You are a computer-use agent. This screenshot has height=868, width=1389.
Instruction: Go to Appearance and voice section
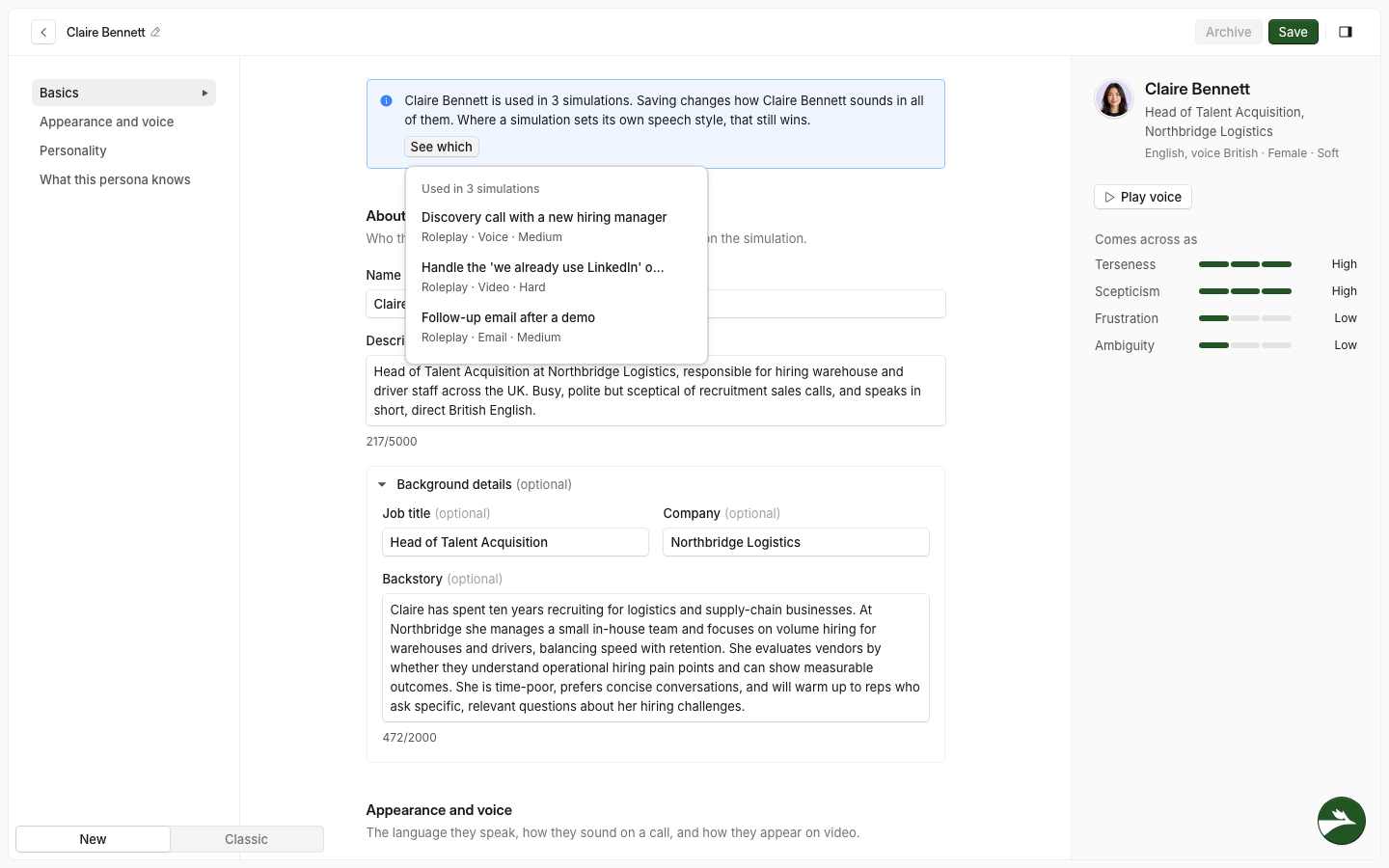point(123,122)
